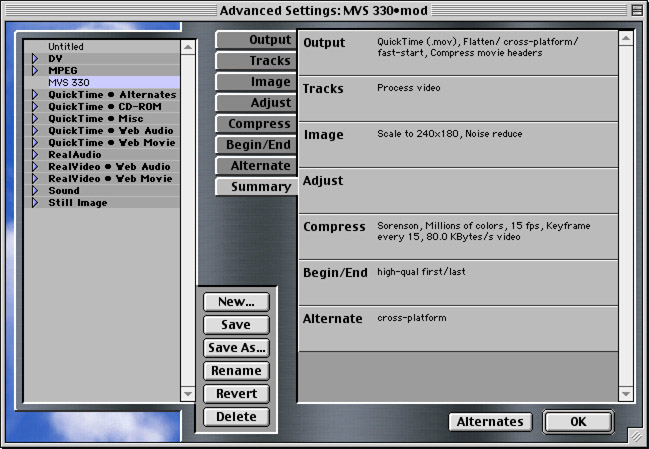
Task: Click the Revert button
Action: coord(236,394)
